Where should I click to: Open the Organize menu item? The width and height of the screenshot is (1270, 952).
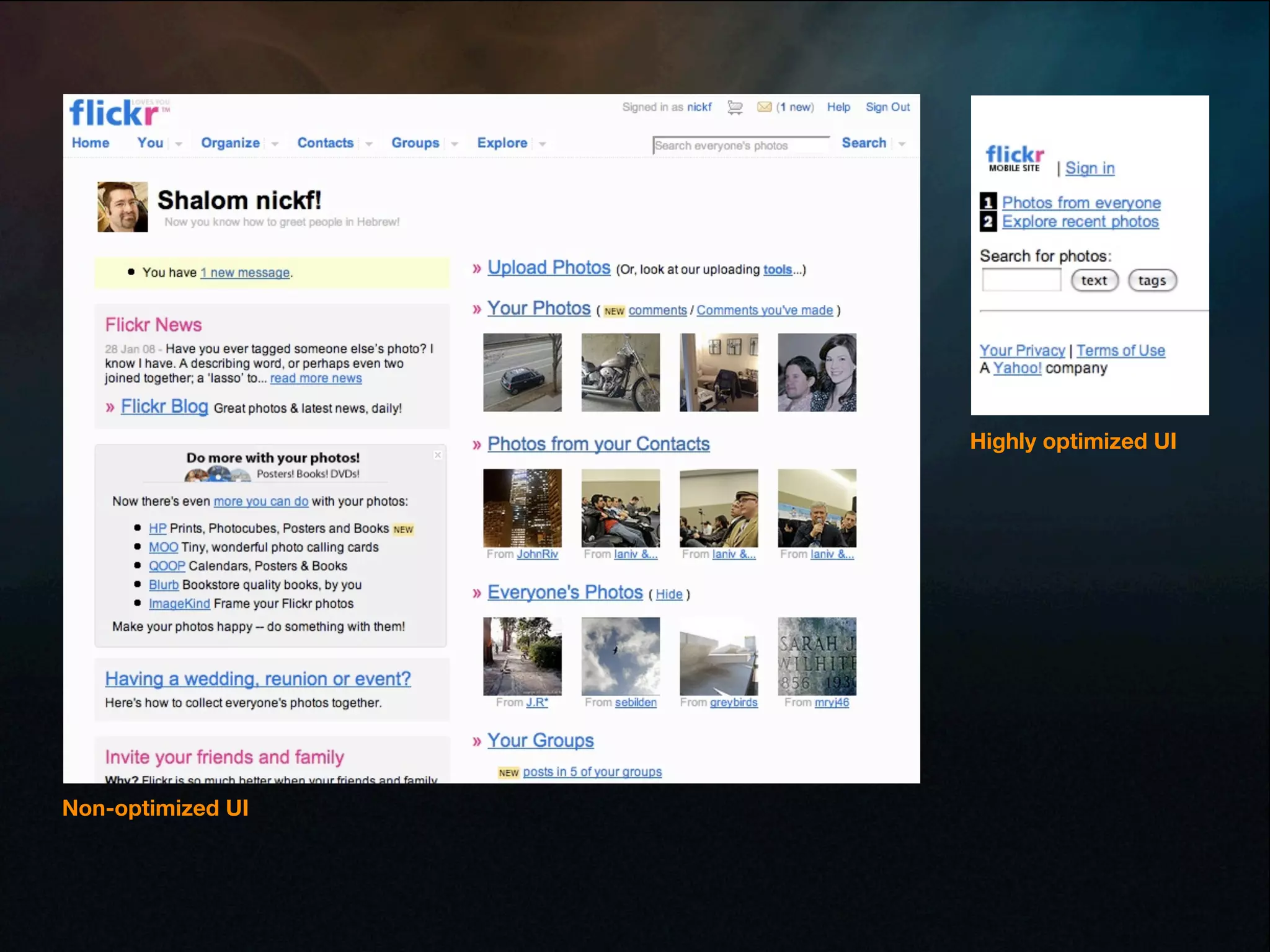point(230,143)
